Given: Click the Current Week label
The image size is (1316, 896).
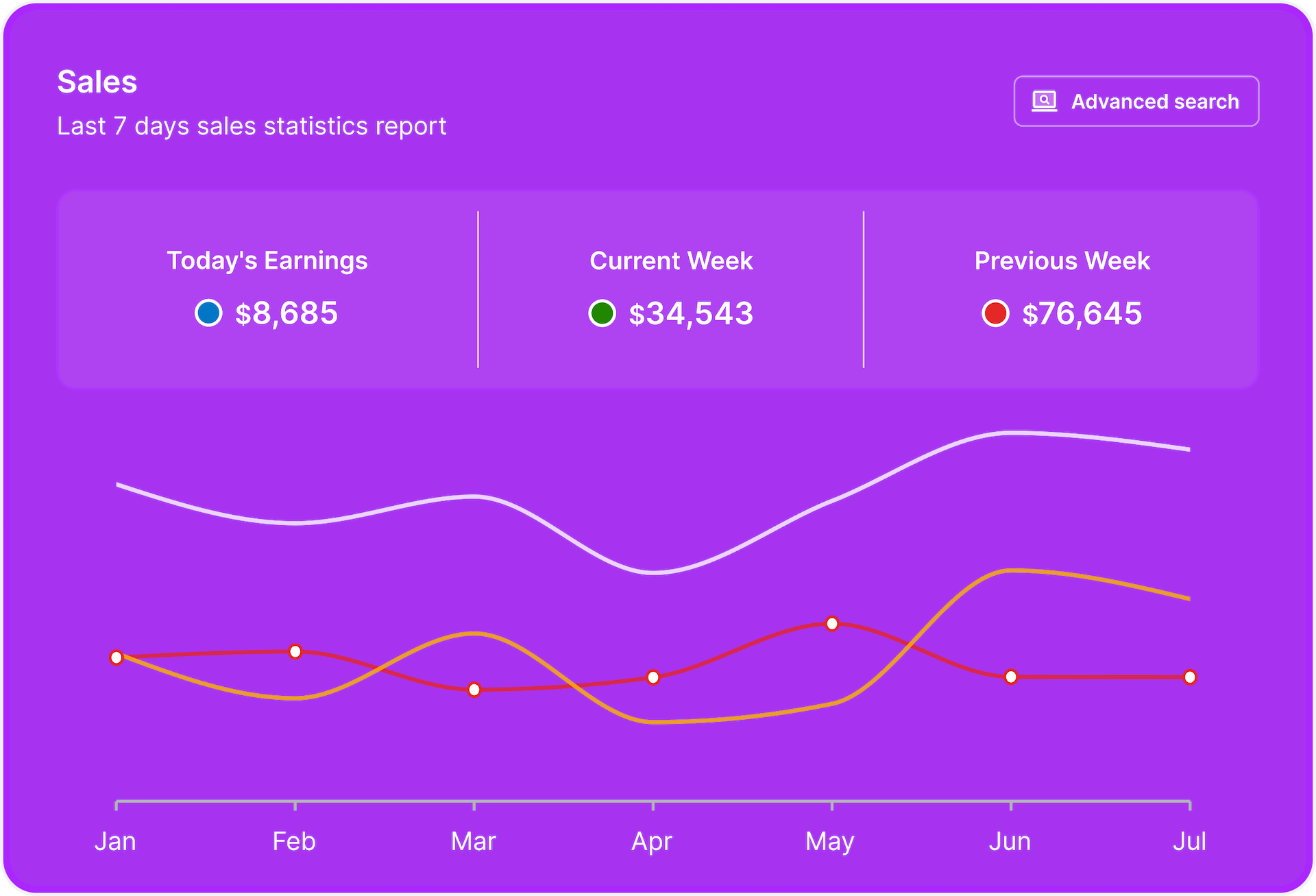Looking at the screenshot, I should click(x=671, y=261).
